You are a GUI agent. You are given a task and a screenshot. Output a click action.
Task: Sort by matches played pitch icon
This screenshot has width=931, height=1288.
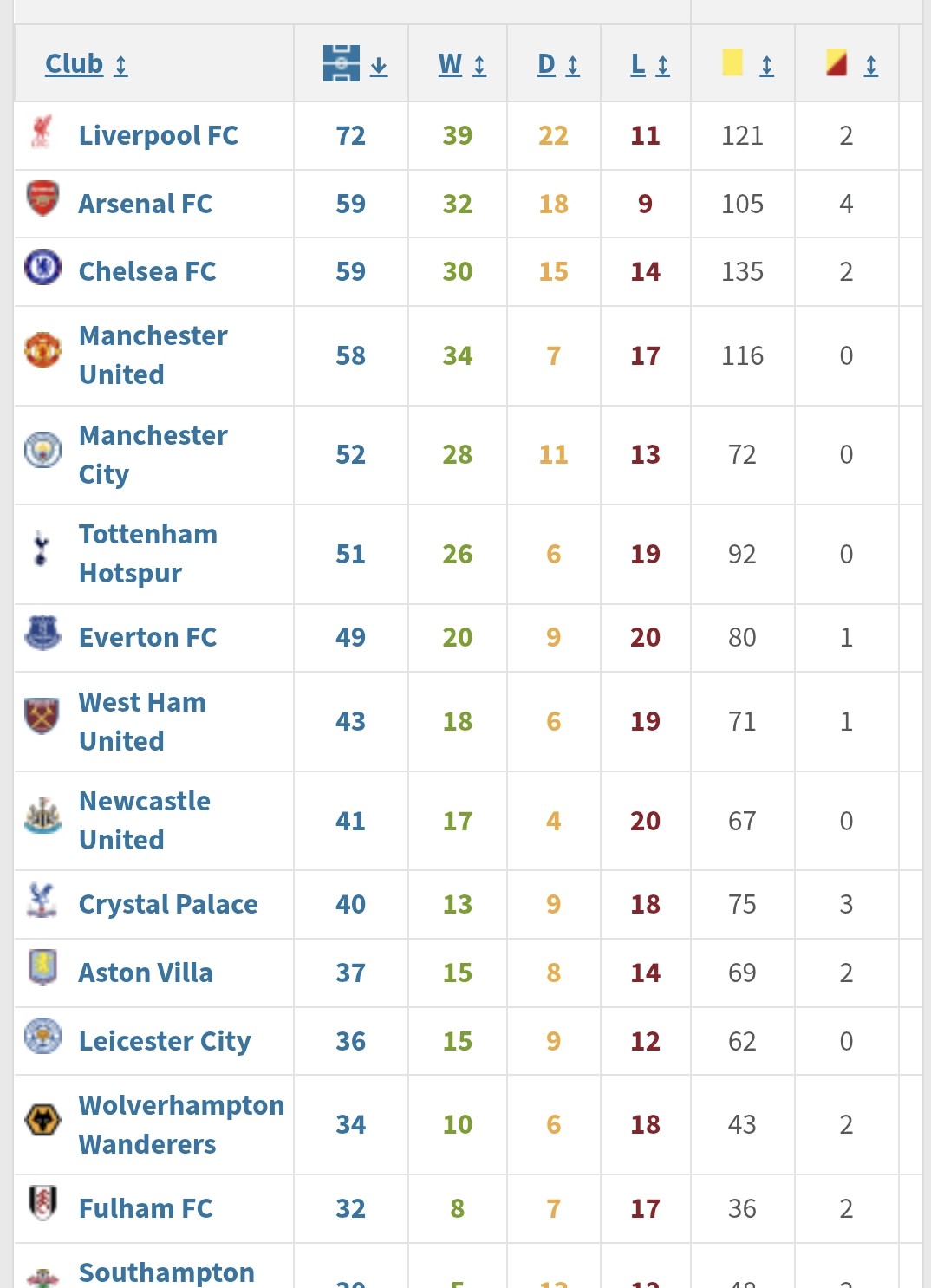342,63
